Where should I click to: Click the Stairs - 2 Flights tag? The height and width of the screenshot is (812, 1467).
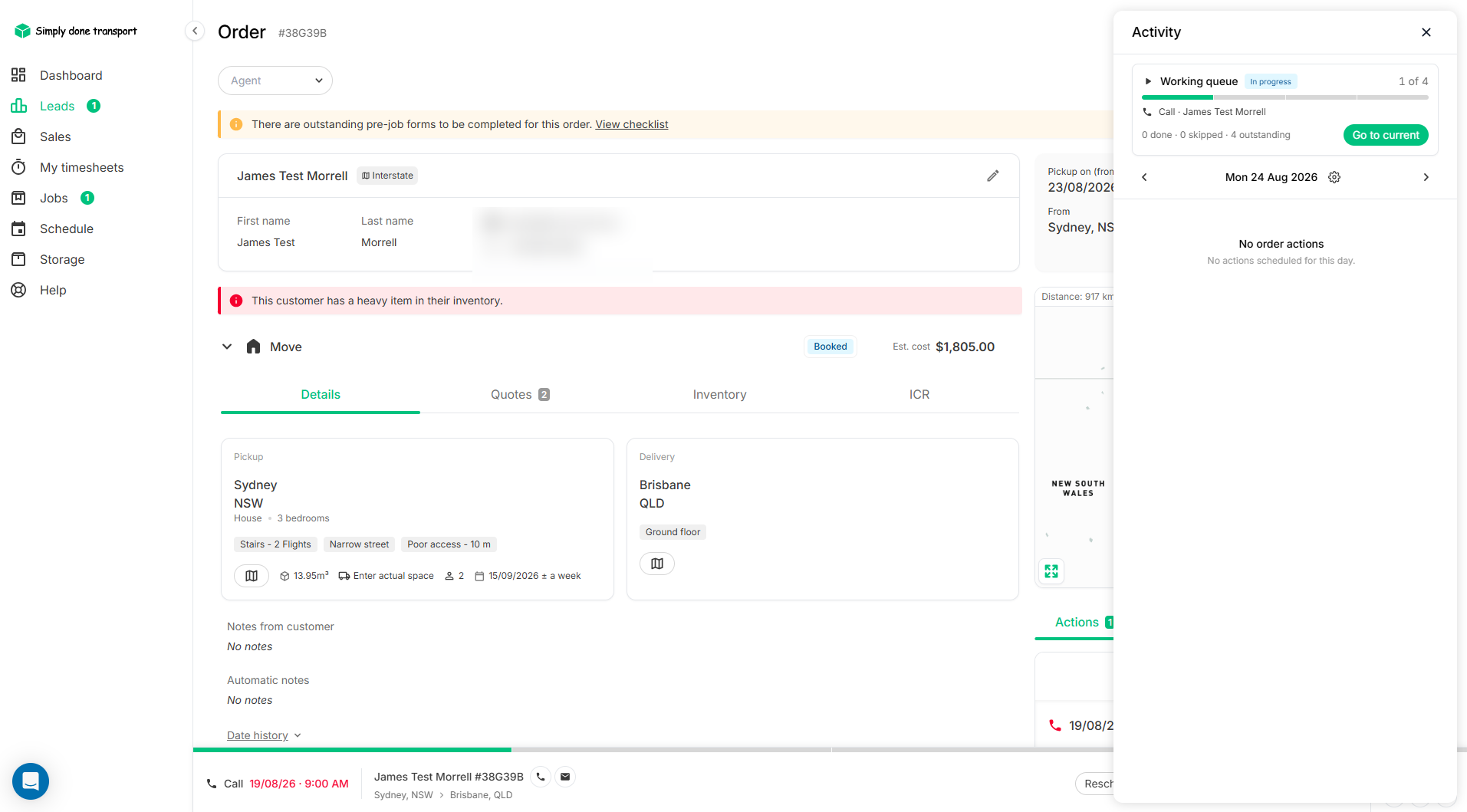275,544
